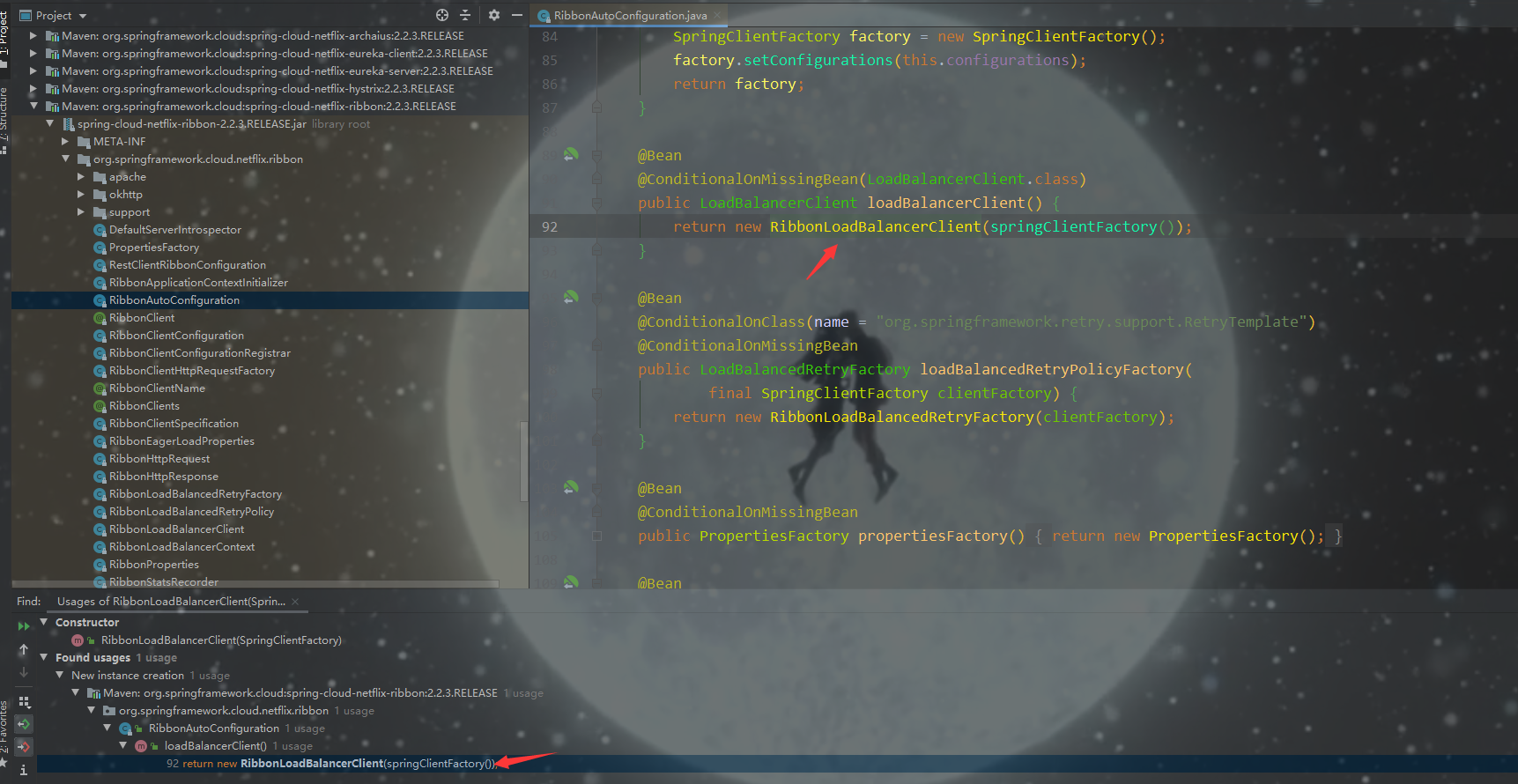Screen dimensions: 1518x784
Task: Click the Maven library icon of the netflix-hystrix entry
Action: pos(52,89)
